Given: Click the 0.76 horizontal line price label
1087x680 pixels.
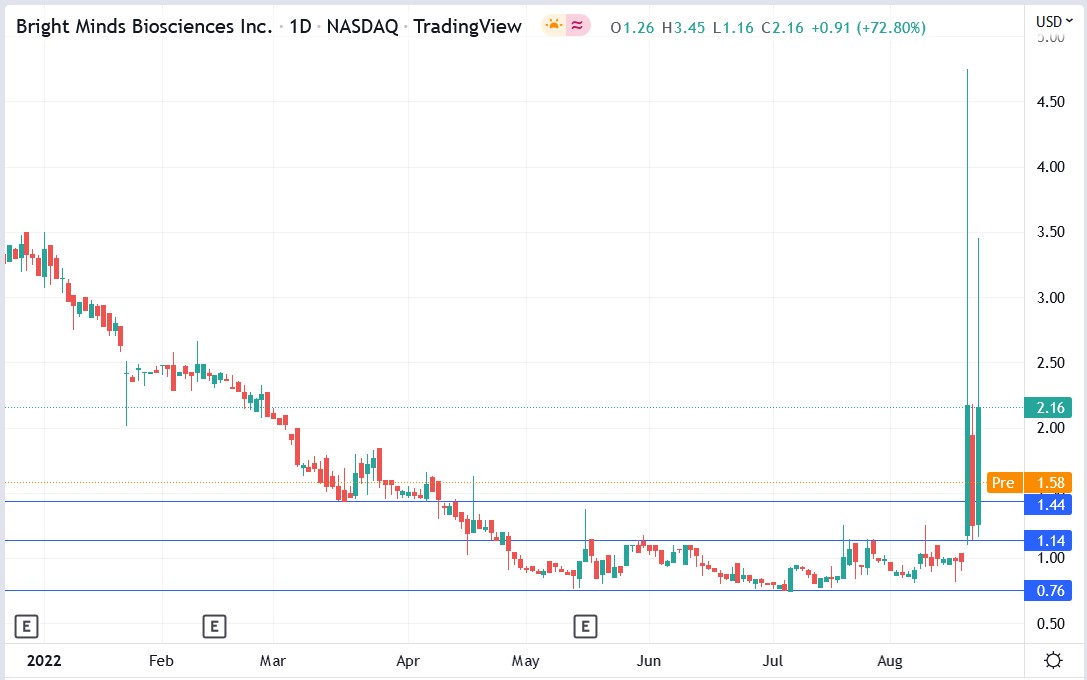Looking at the screenshot, I should pos(1050,591).
